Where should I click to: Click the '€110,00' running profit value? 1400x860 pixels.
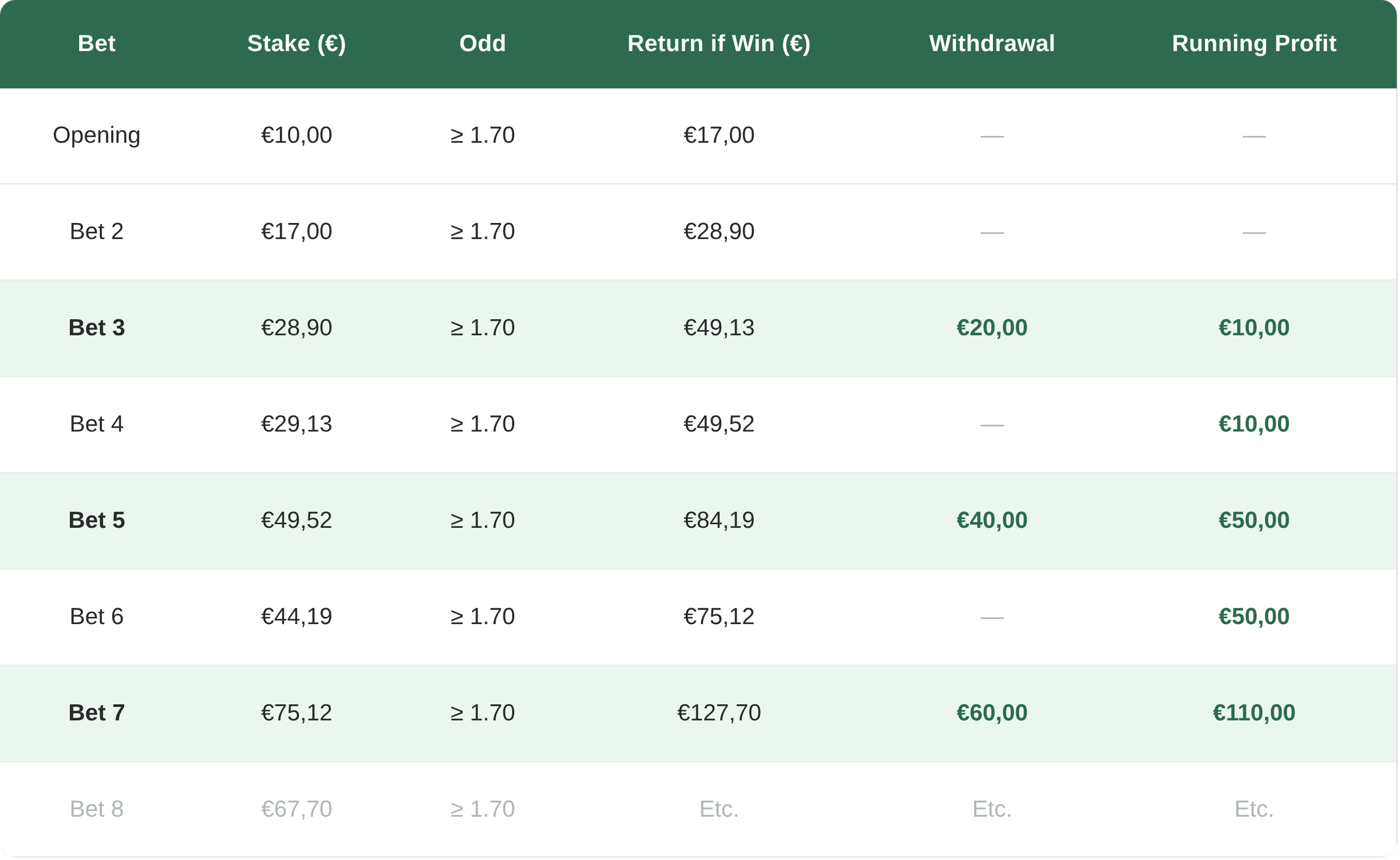click(1254, 713)
